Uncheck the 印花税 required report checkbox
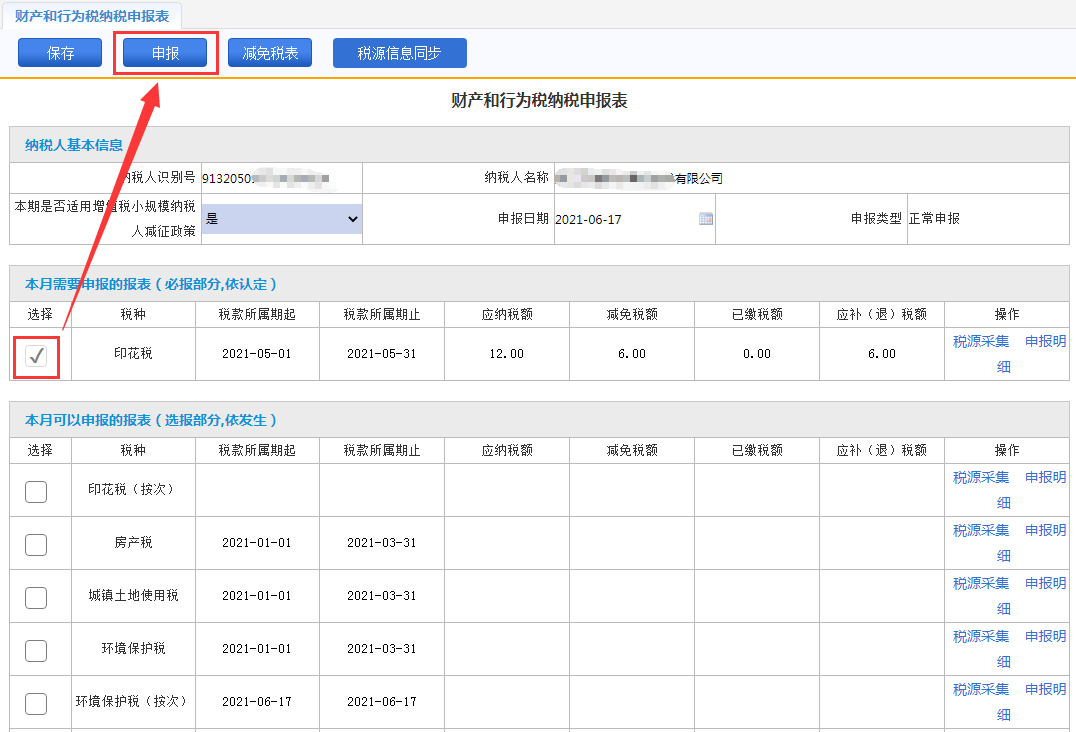 [x=36, y=355]
